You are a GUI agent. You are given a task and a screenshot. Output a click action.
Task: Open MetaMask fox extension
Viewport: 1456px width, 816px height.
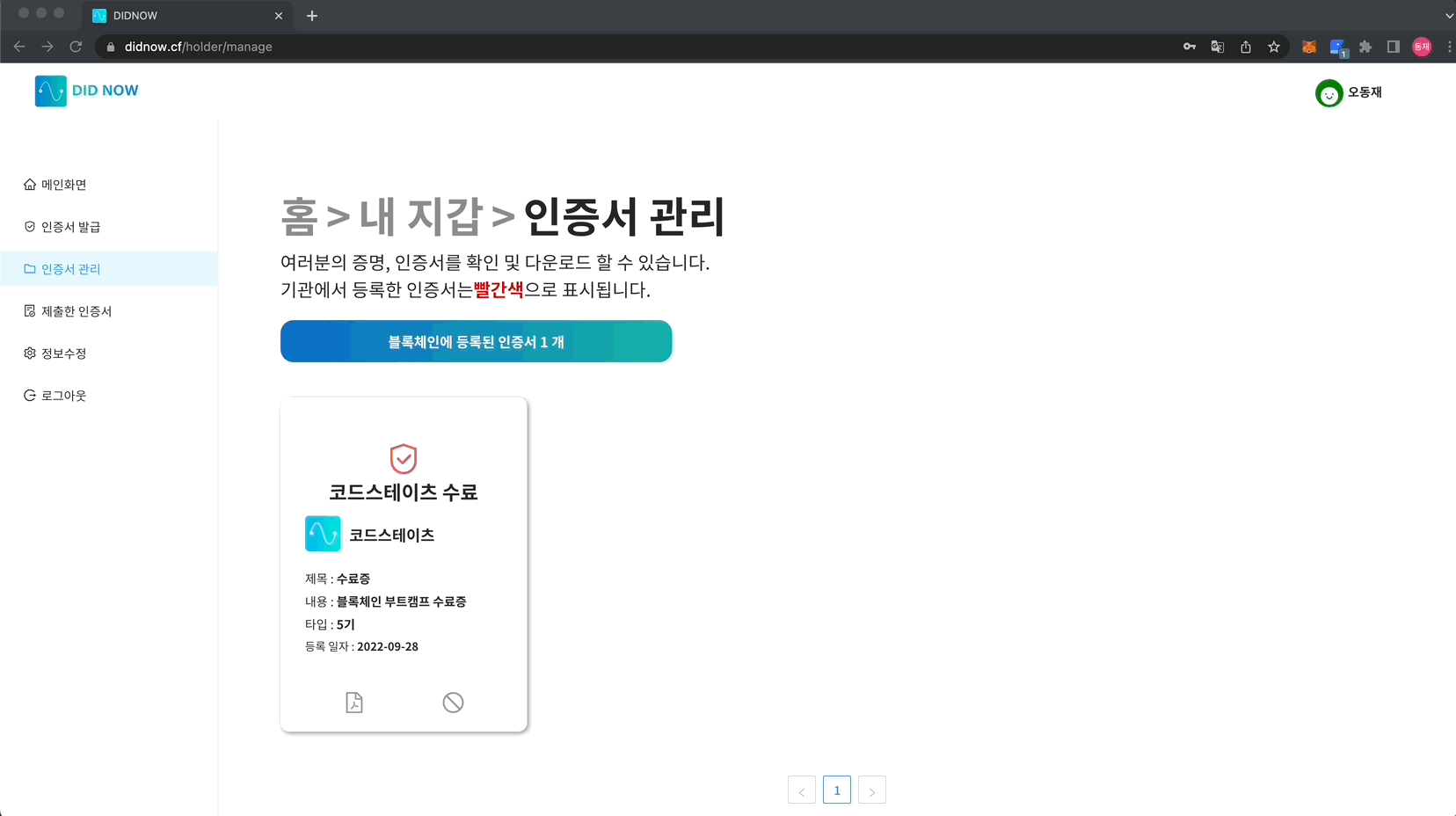tap(1309, 47)
